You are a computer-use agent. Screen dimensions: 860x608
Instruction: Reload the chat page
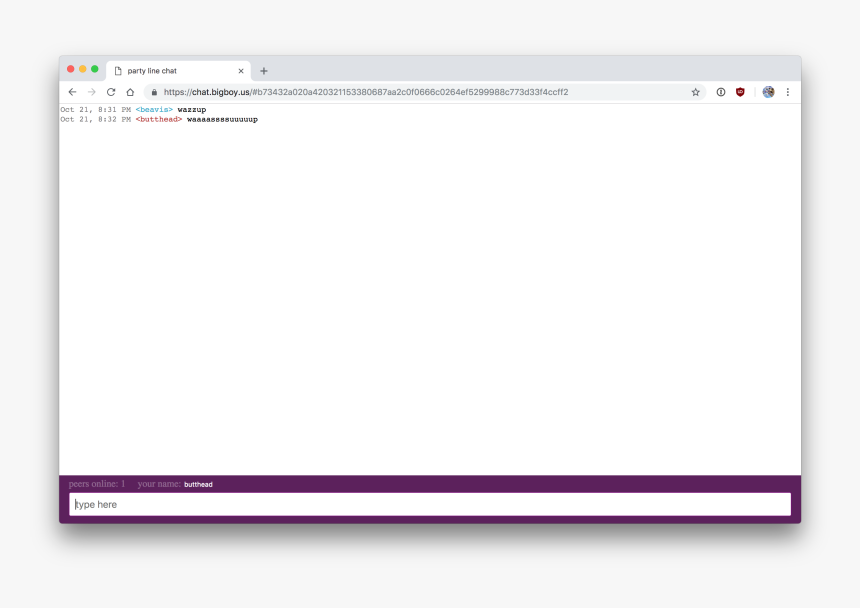(x=111, y=92)
